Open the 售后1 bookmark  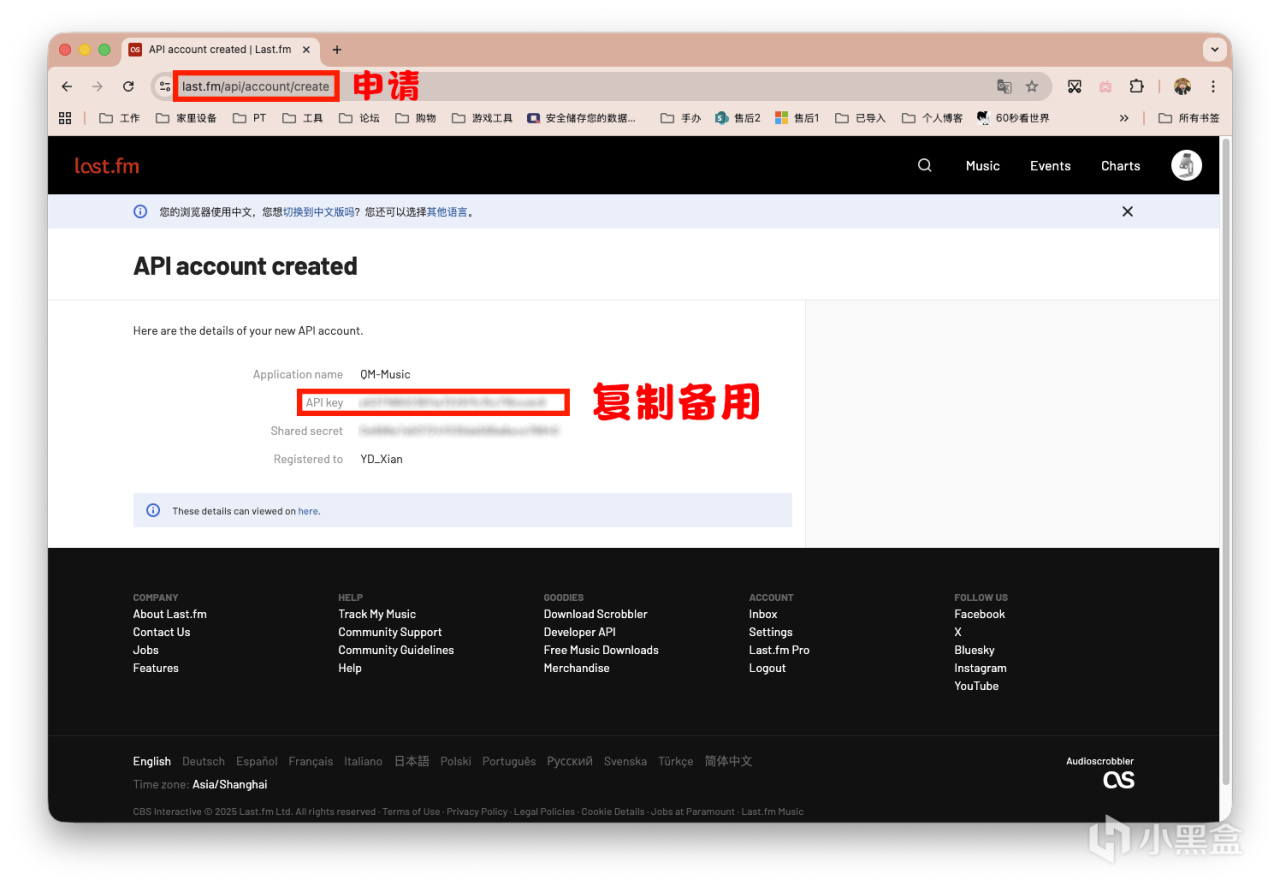797,118
